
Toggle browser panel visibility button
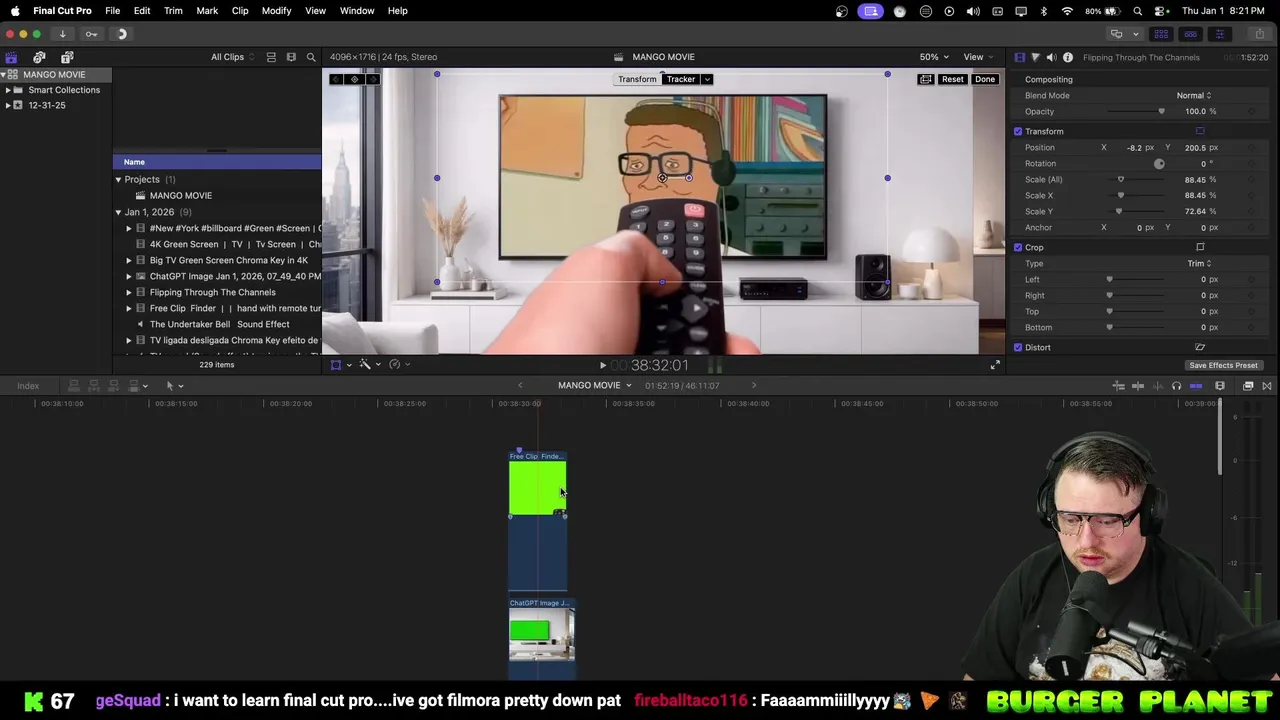pos(1161,34)
